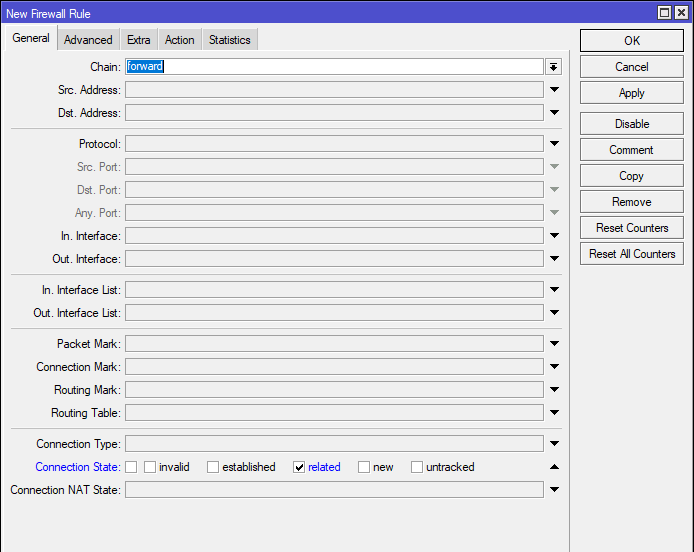Screen dimensions: 694x552
Task: Disable the firewall rule
Action: 632,124
